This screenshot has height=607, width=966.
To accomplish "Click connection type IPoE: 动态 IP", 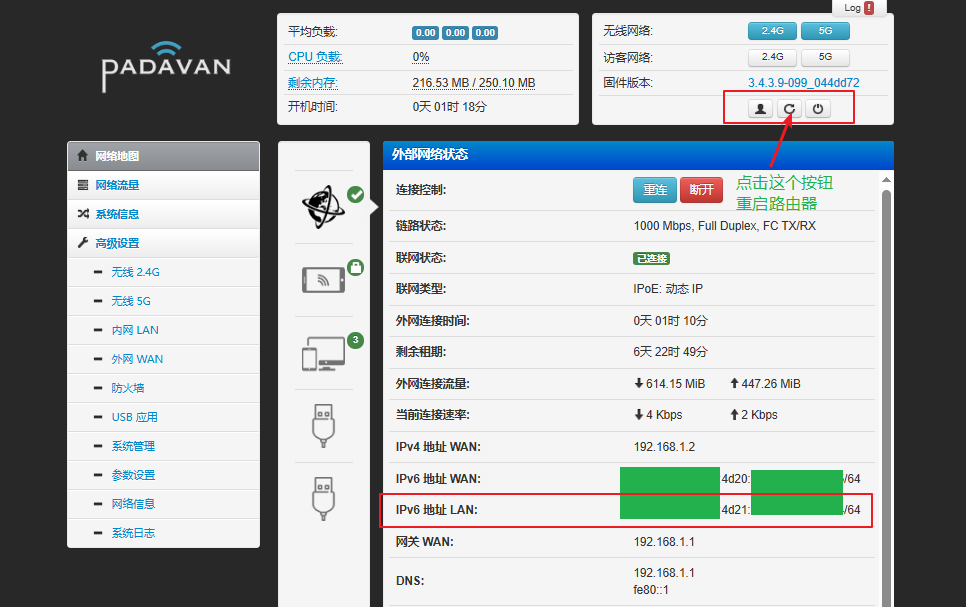I will click(x=668, y=288).
